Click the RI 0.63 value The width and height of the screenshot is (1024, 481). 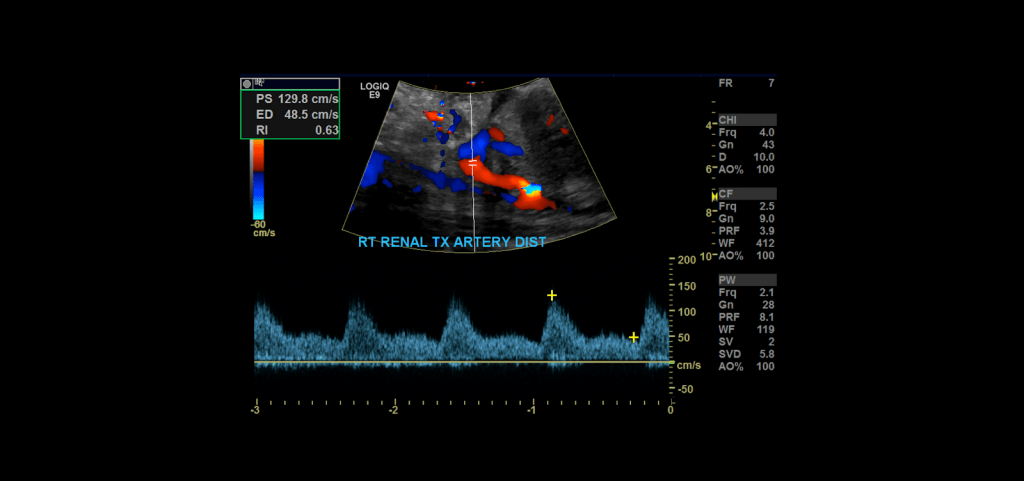[296, 130]
